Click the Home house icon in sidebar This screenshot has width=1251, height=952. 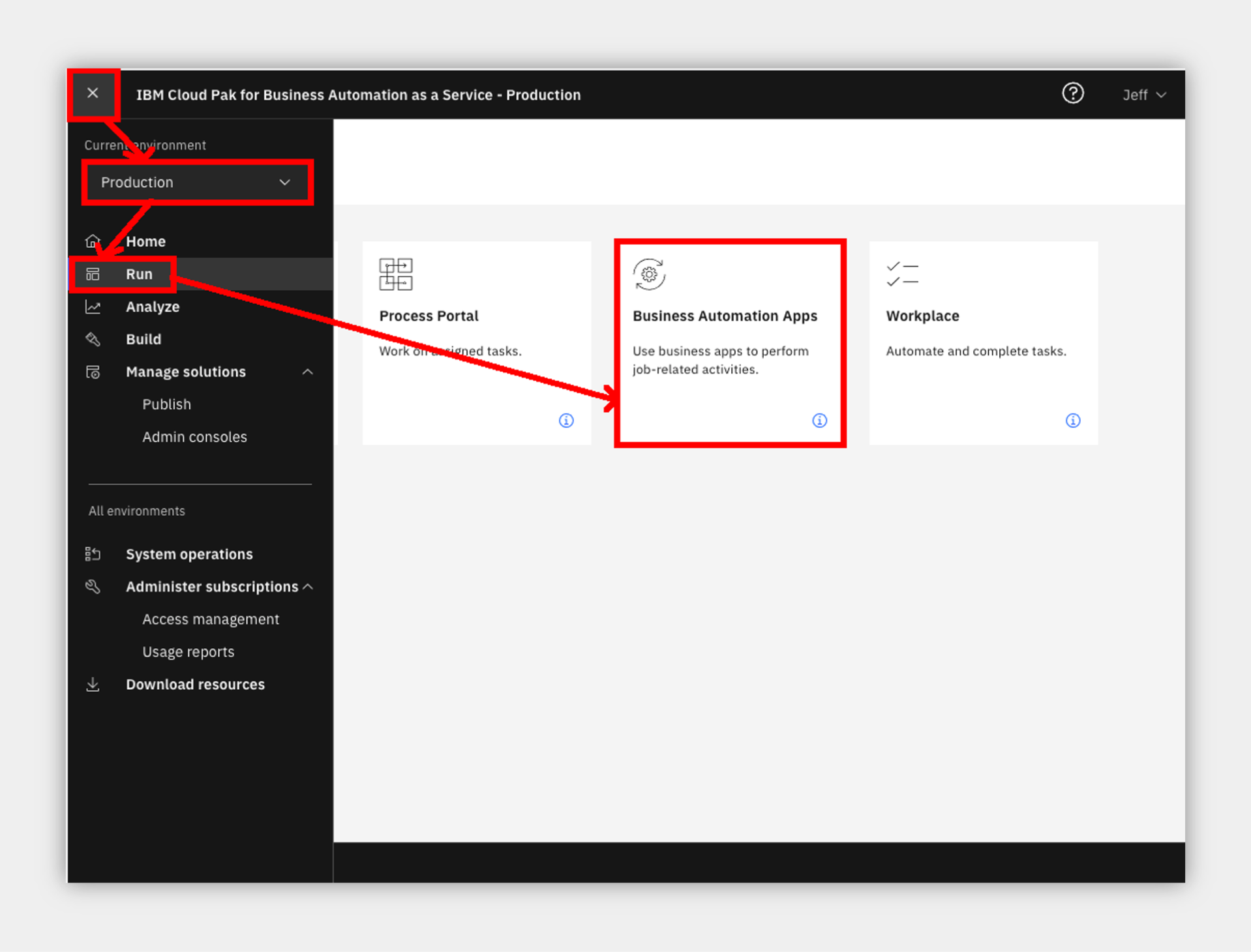pyautogui.click(x=93, y=241)
